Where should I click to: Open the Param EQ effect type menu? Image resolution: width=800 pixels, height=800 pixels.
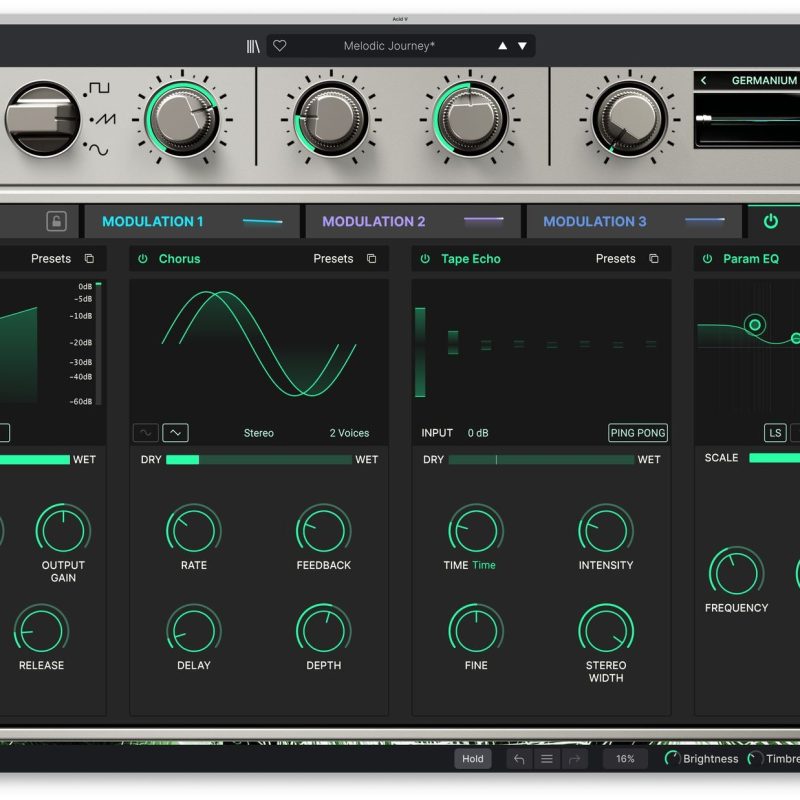751,259
